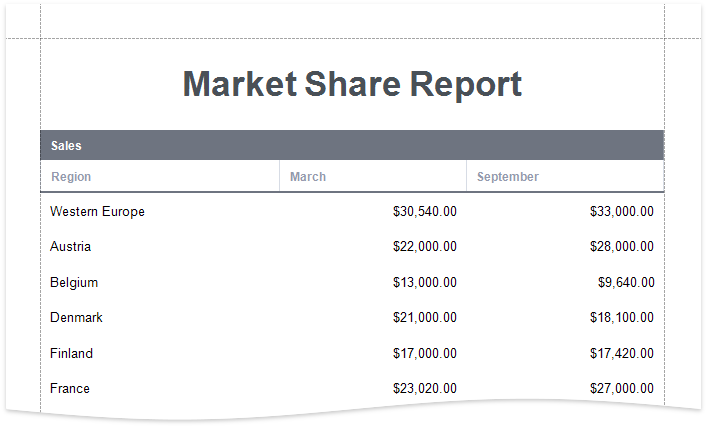
Task: Select the Western Europe row label
Action: pyautogui.click(x=97, y=212)
